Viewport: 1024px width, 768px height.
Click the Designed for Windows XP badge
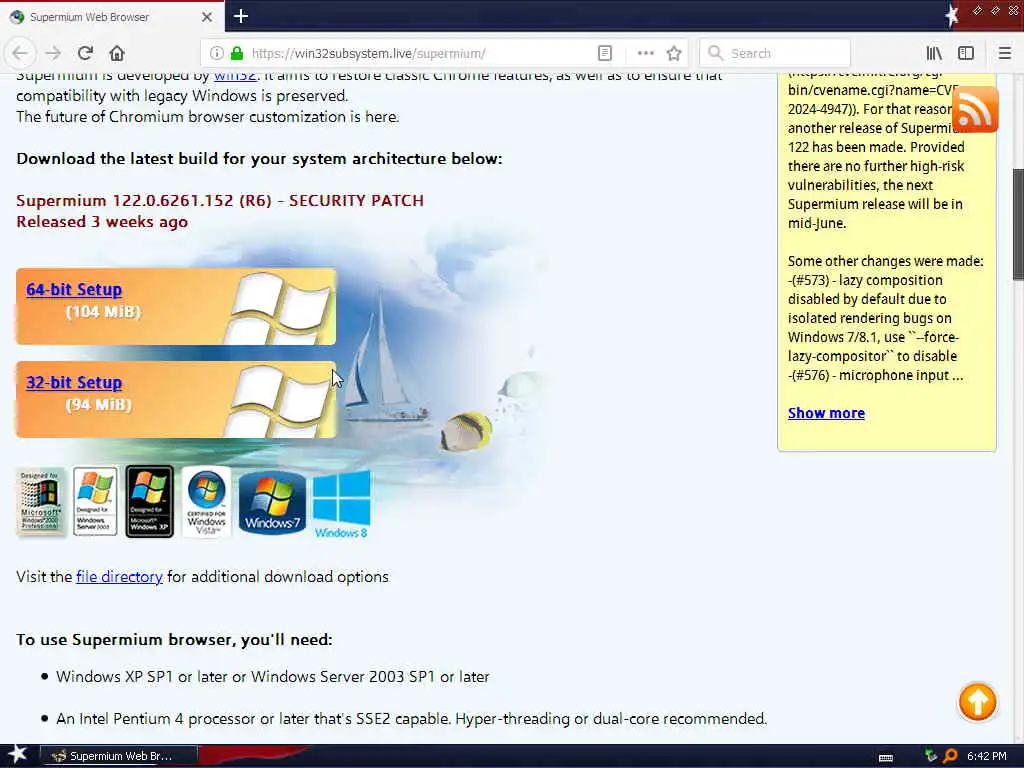150,501
